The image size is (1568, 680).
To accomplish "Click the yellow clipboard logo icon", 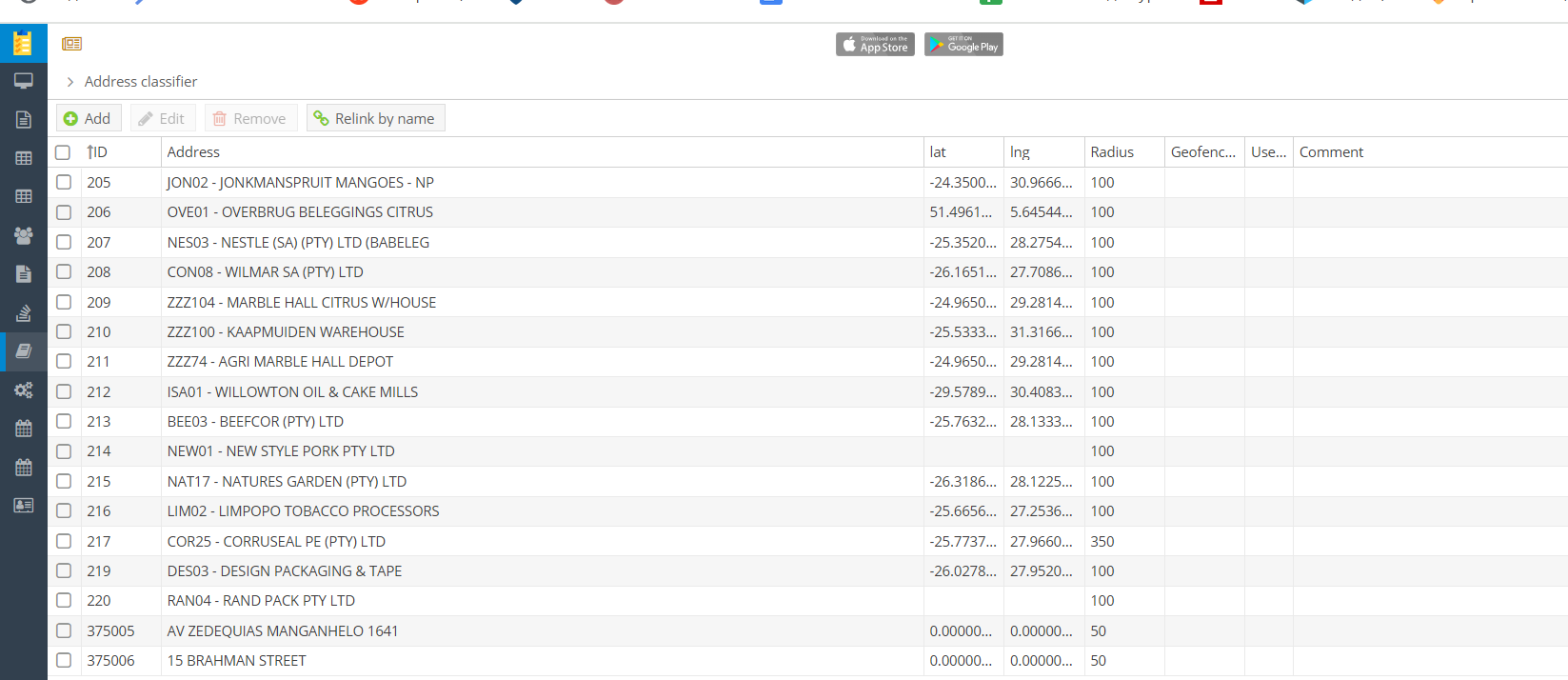I will (x=23, y=43).
